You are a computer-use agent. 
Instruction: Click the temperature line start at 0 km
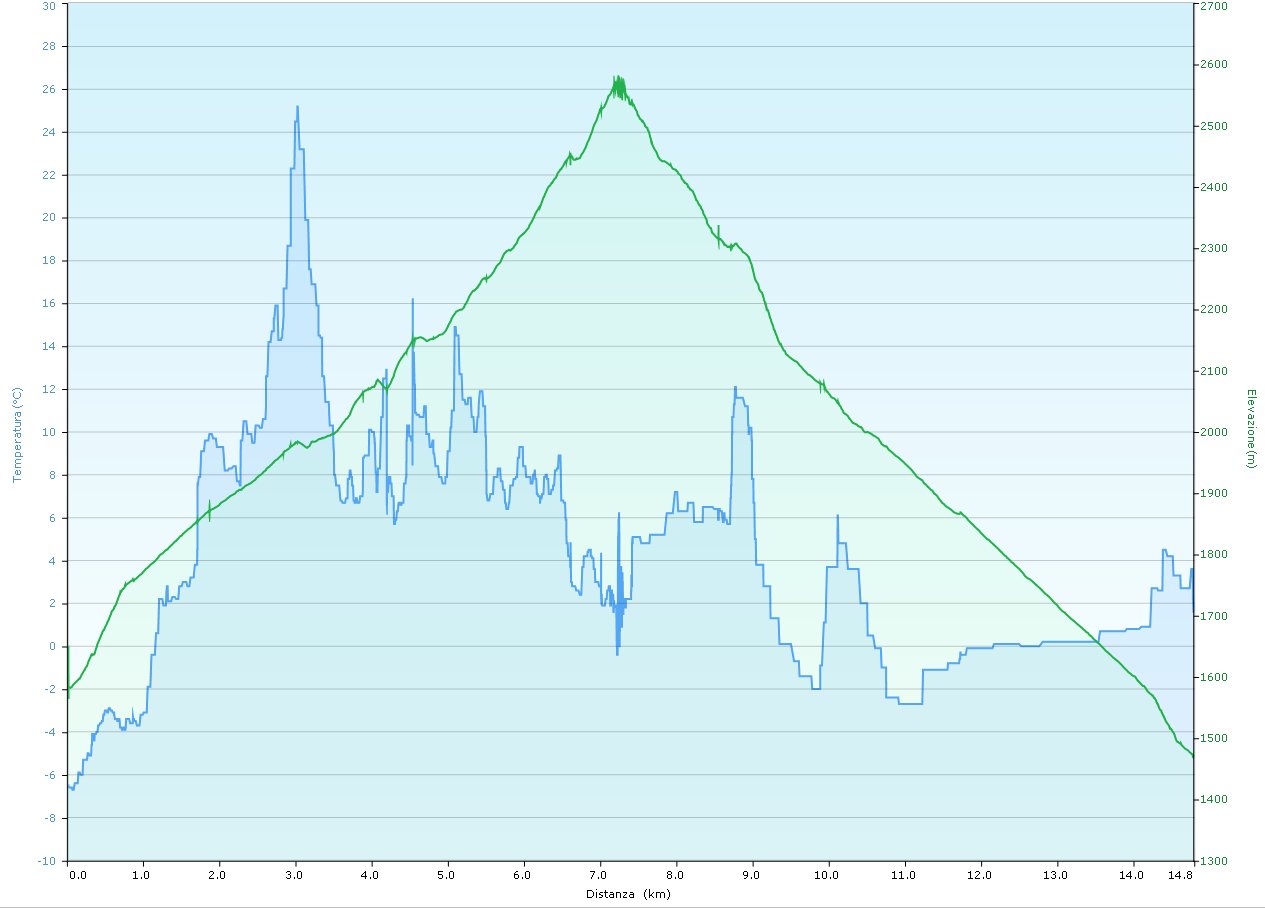tap(69, 786)
